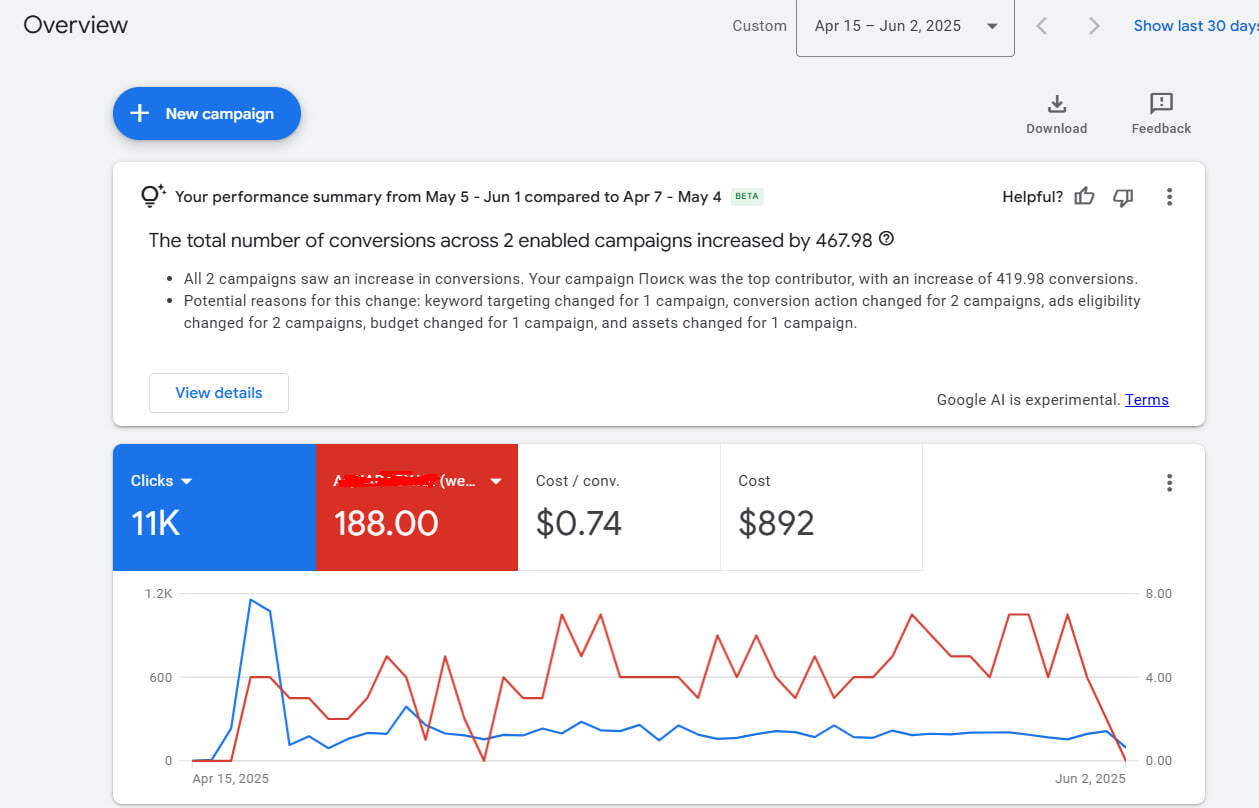
Task: Click the lightbulb insights icon
Action: [153, 196]
